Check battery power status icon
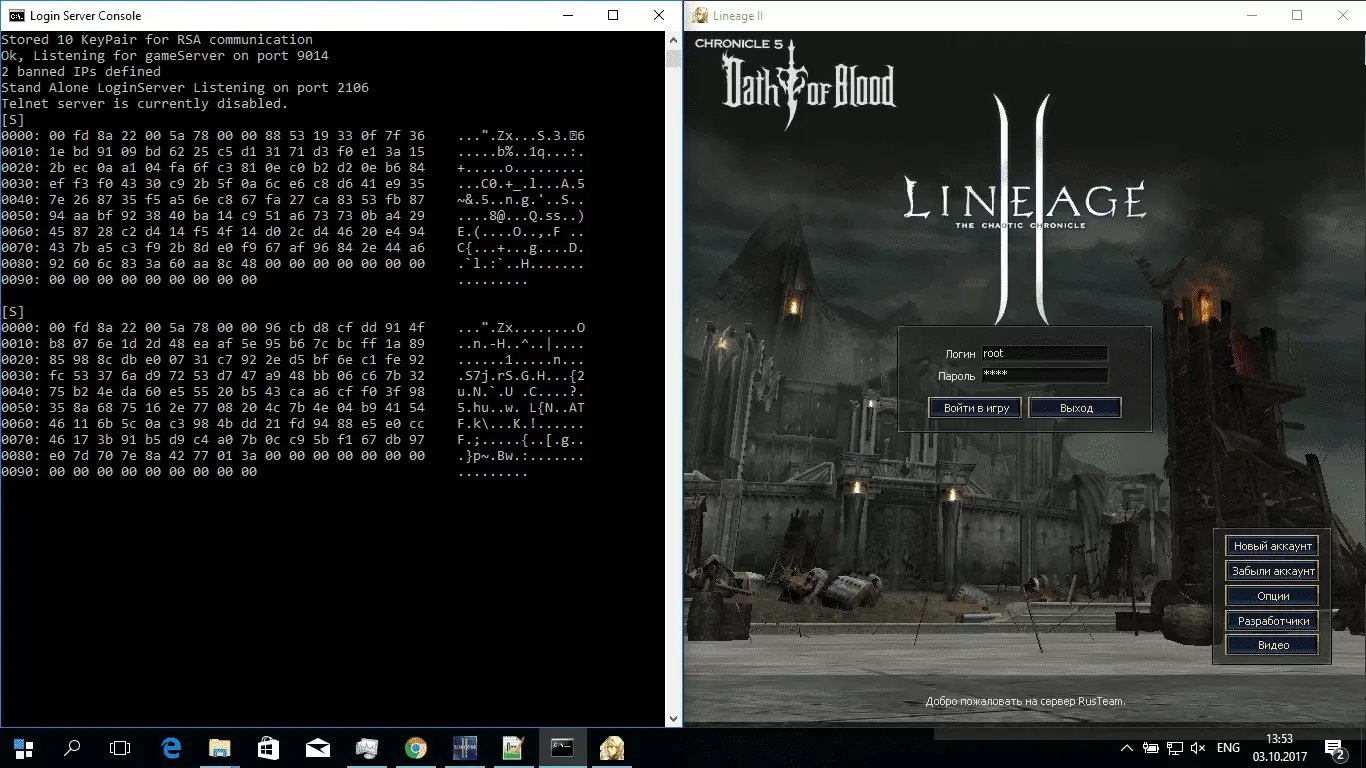 1151,747
